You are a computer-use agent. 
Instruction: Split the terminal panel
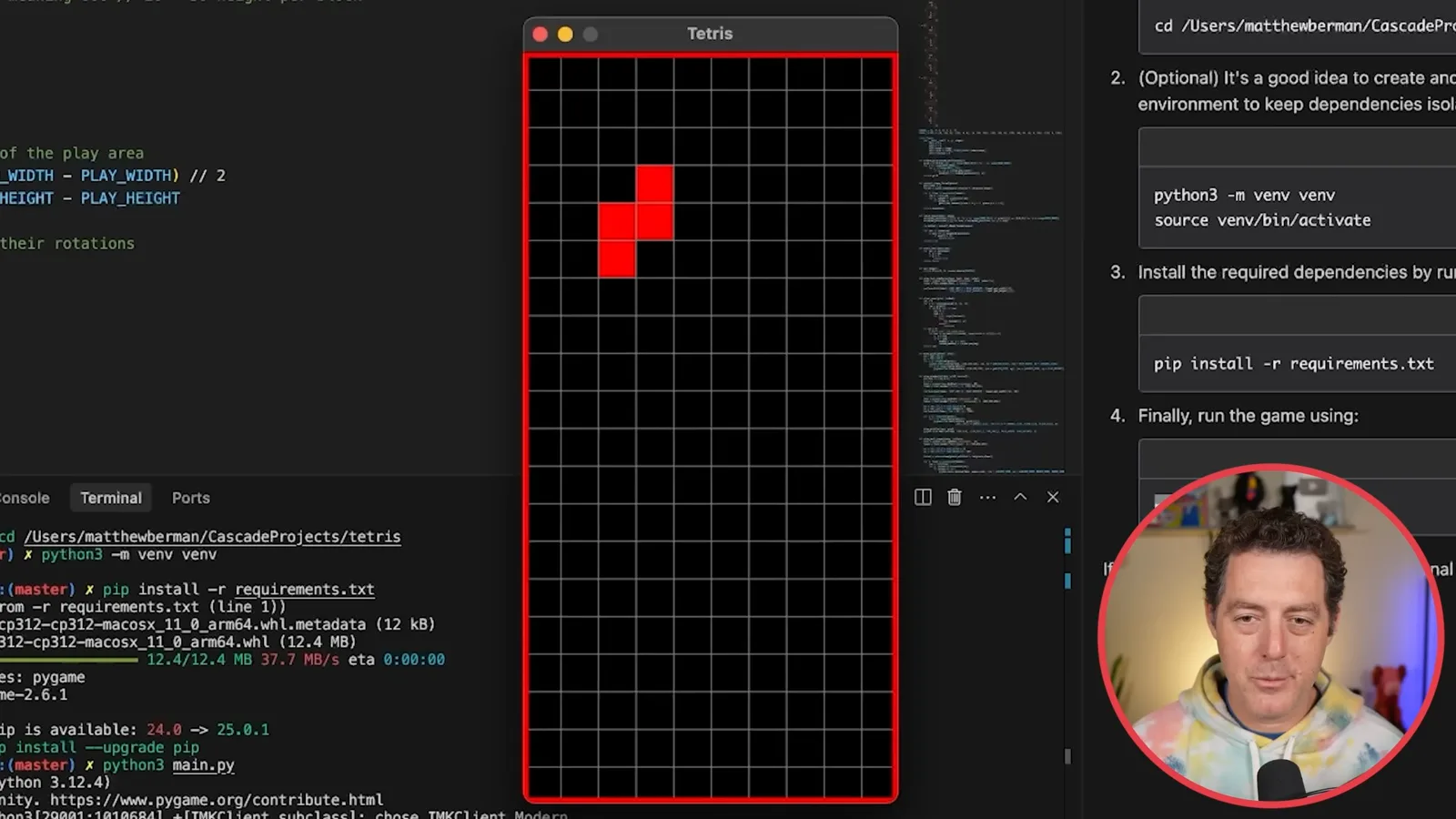coord(923,497)
